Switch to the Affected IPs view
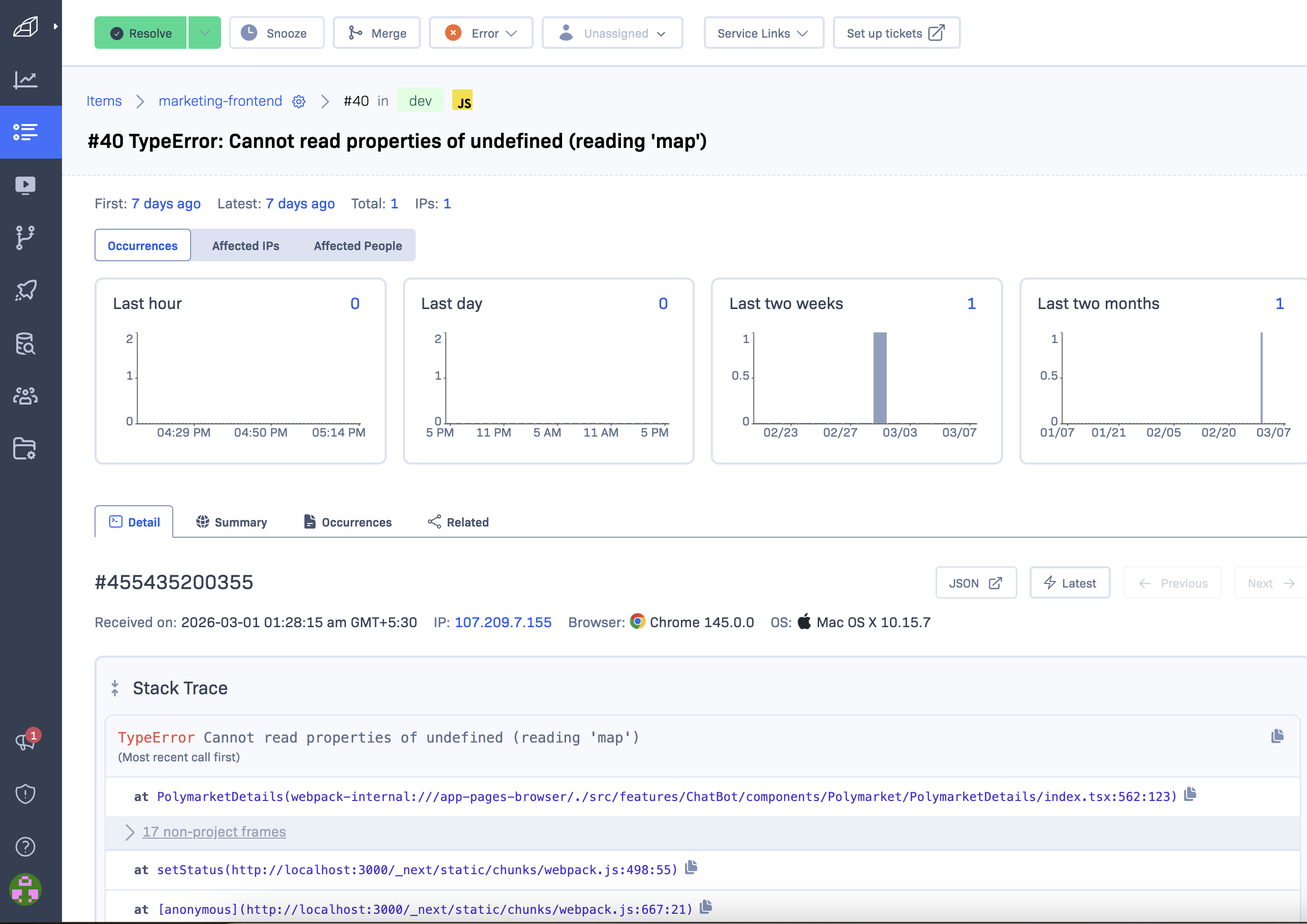Image resolution: width=1307 pixels, height=924 pixels. pyautogui.click(x=245, y=245)
